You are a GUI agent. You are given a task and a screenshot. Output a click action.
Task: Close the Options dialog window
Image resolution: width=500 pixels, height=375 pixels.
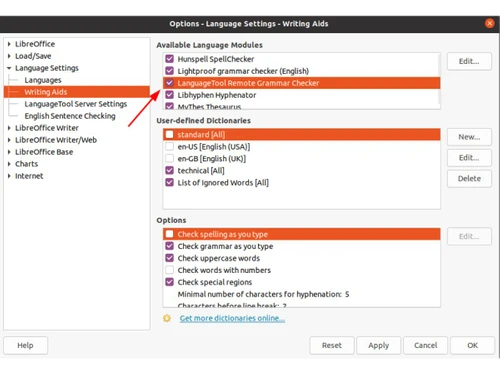pyautogui.click(x=489, y=23)
